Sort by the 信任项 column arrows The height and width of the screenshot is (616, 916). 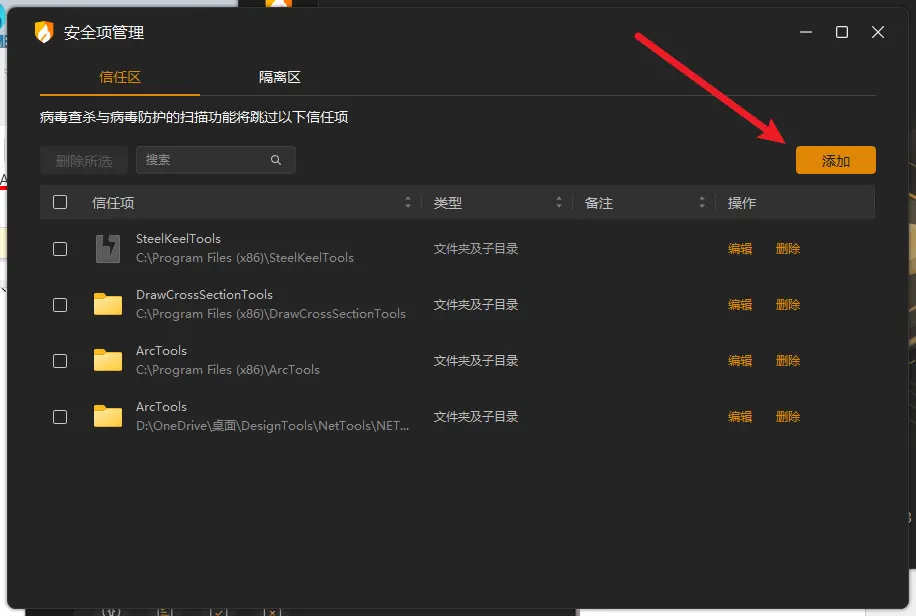coord(408,203)
